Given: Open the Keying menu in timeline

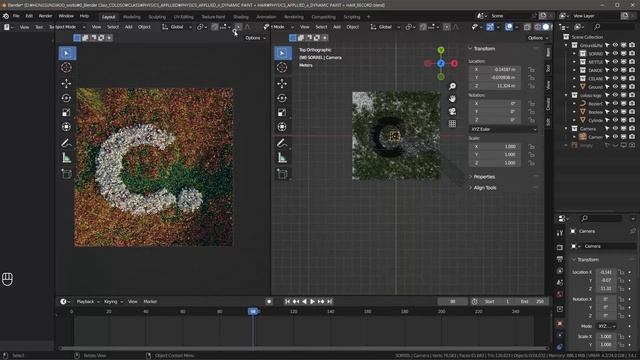Looking at the screenshot, I should pyautogui.click(x=113, y=302).
